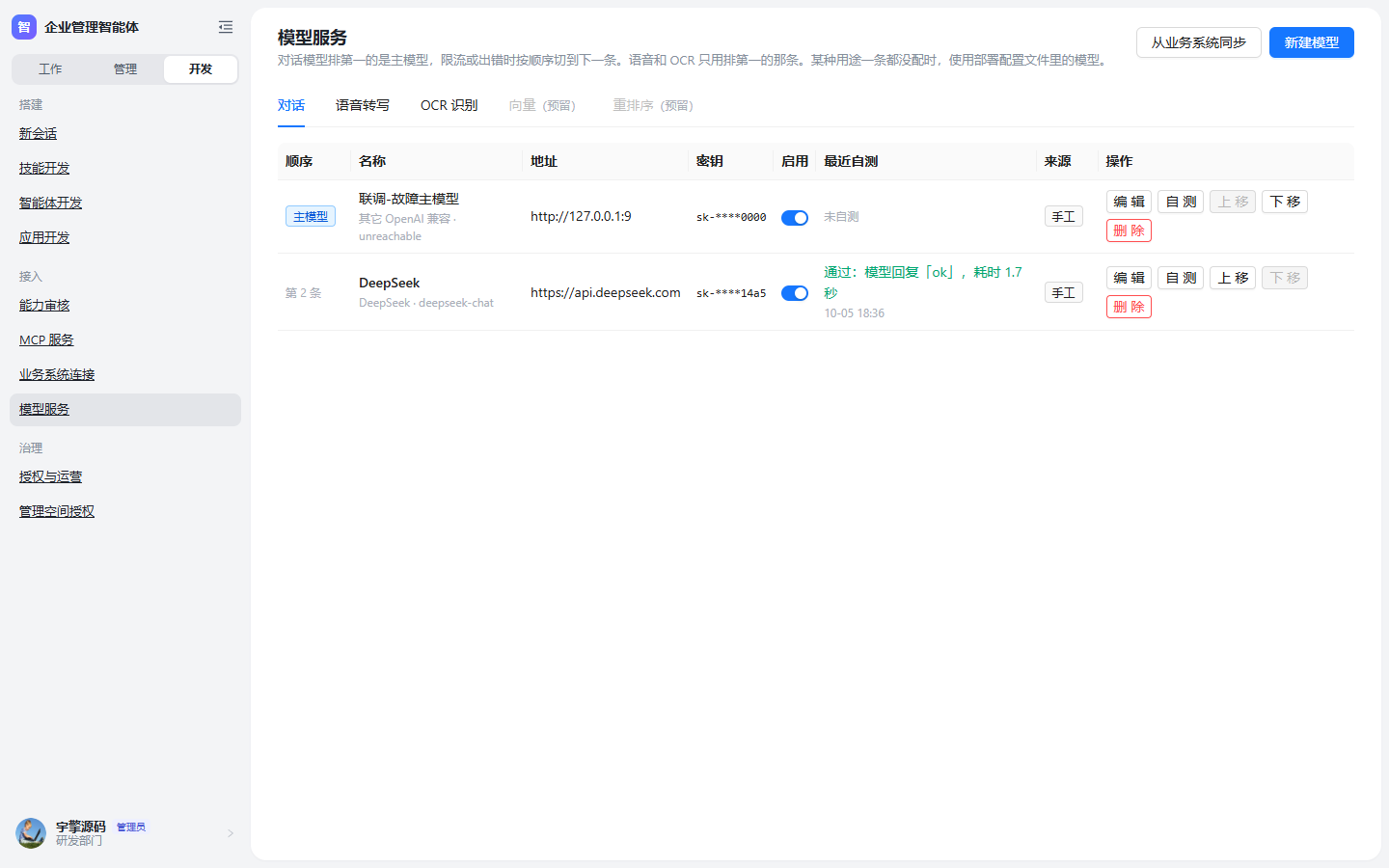Click the 从业务系统同步 button
1389x868 pixels.
click(1199, 42)
